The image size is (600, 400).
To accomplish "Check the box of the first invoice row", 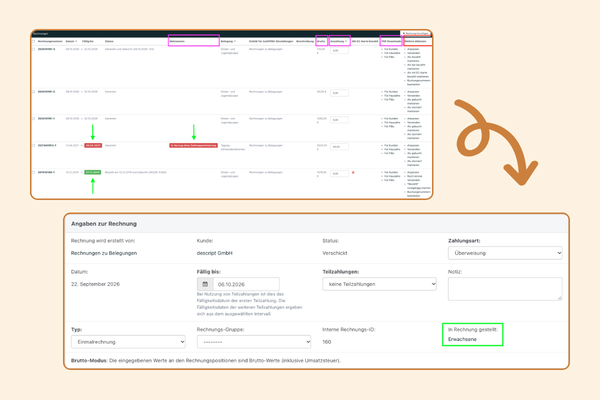I will (34, 49).
